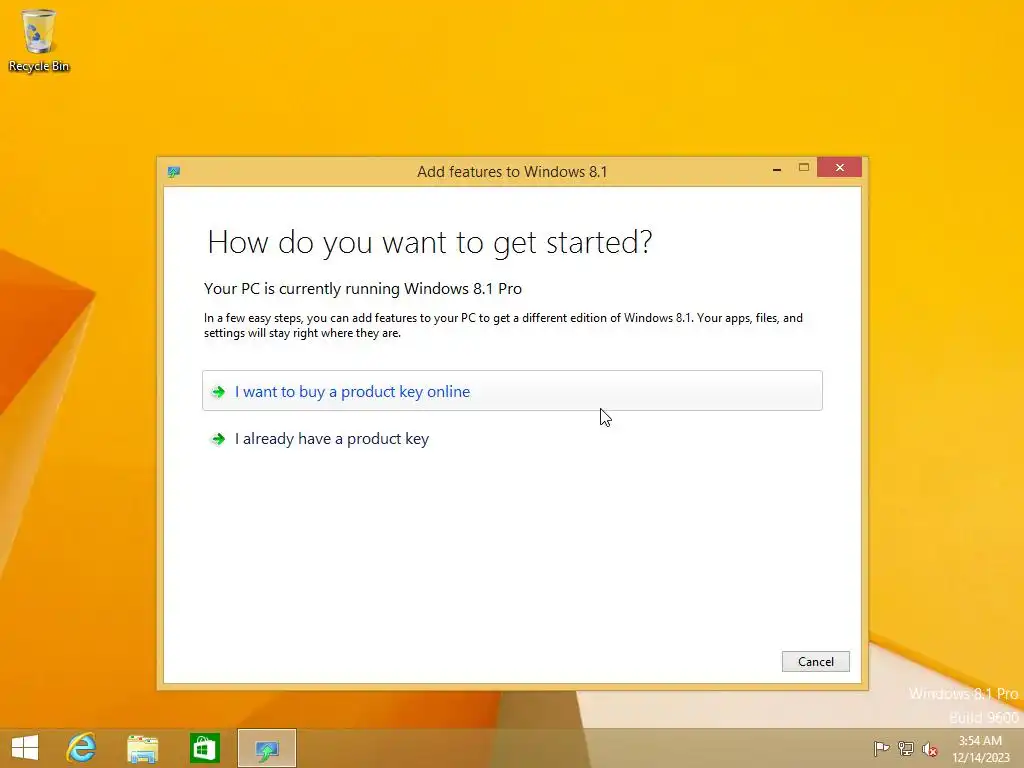This screenshot has width=1024, height=768.
Task: Minimize the Add features window
Action: [776, 169]
